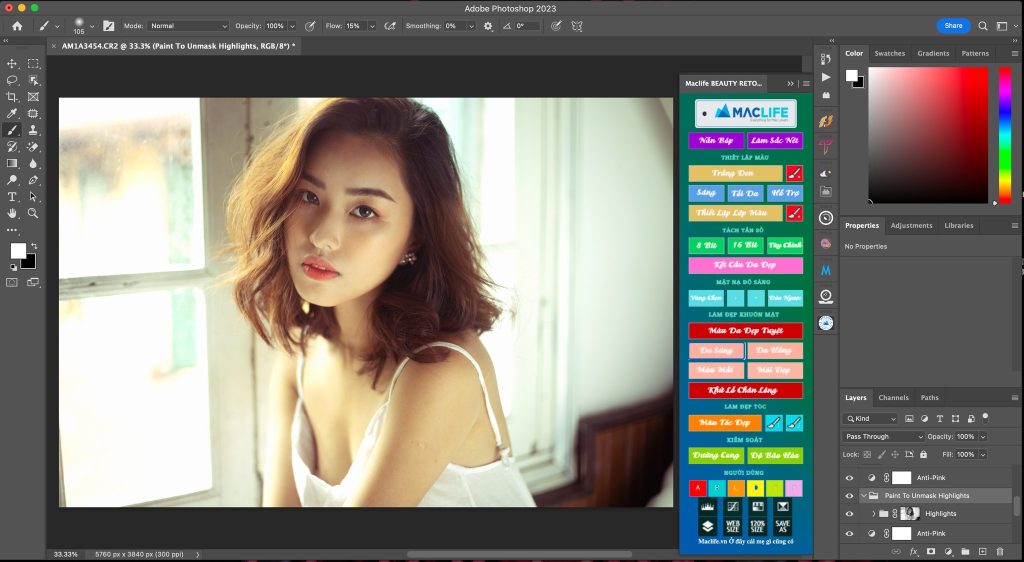Open the brush Mode dropdown showing Normal
The height and width of the screenshot is (562, 1024).
point(188,26)
